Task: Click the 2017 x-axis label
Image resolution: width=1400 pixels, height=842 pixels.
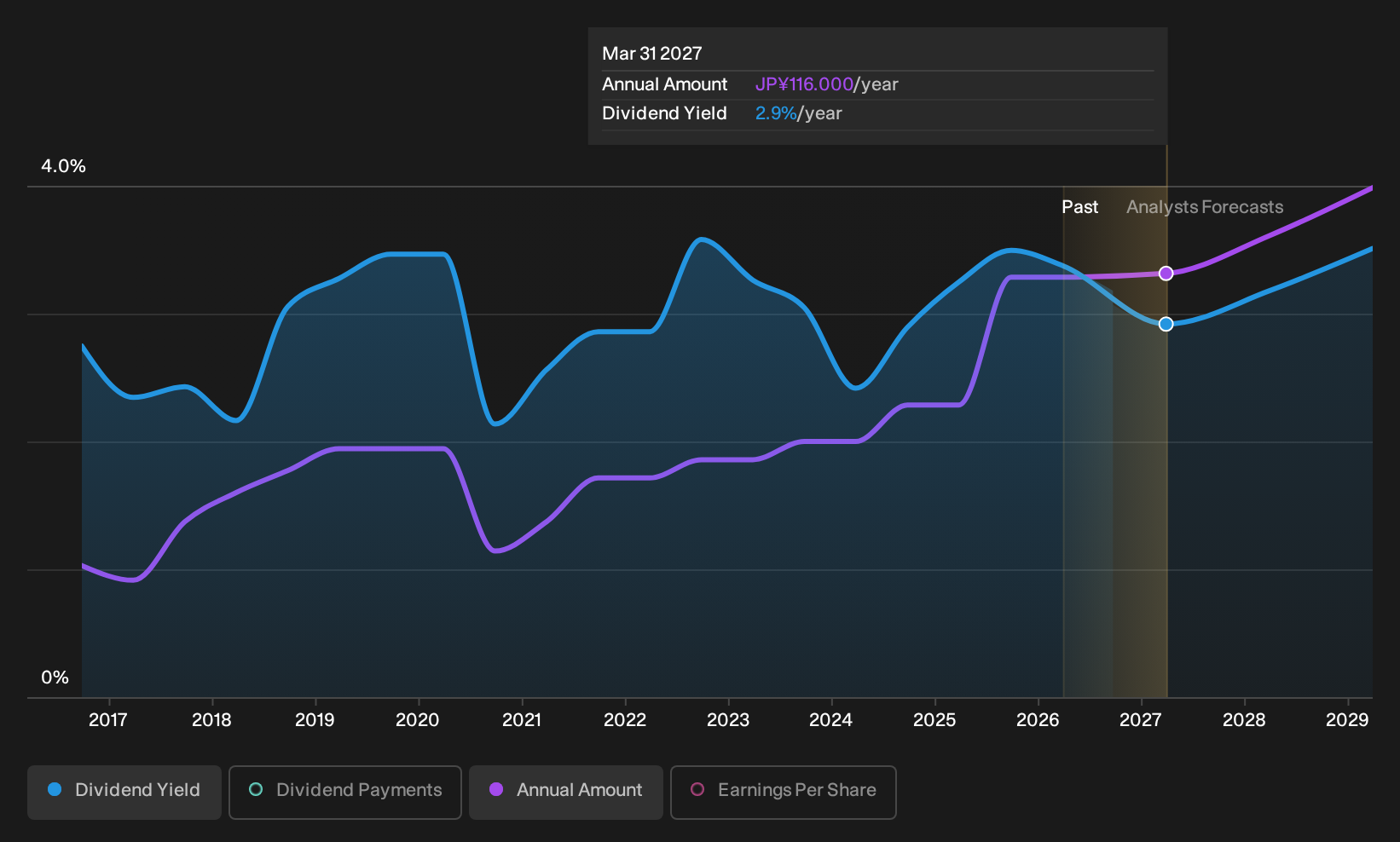Action: click(108, 720)
